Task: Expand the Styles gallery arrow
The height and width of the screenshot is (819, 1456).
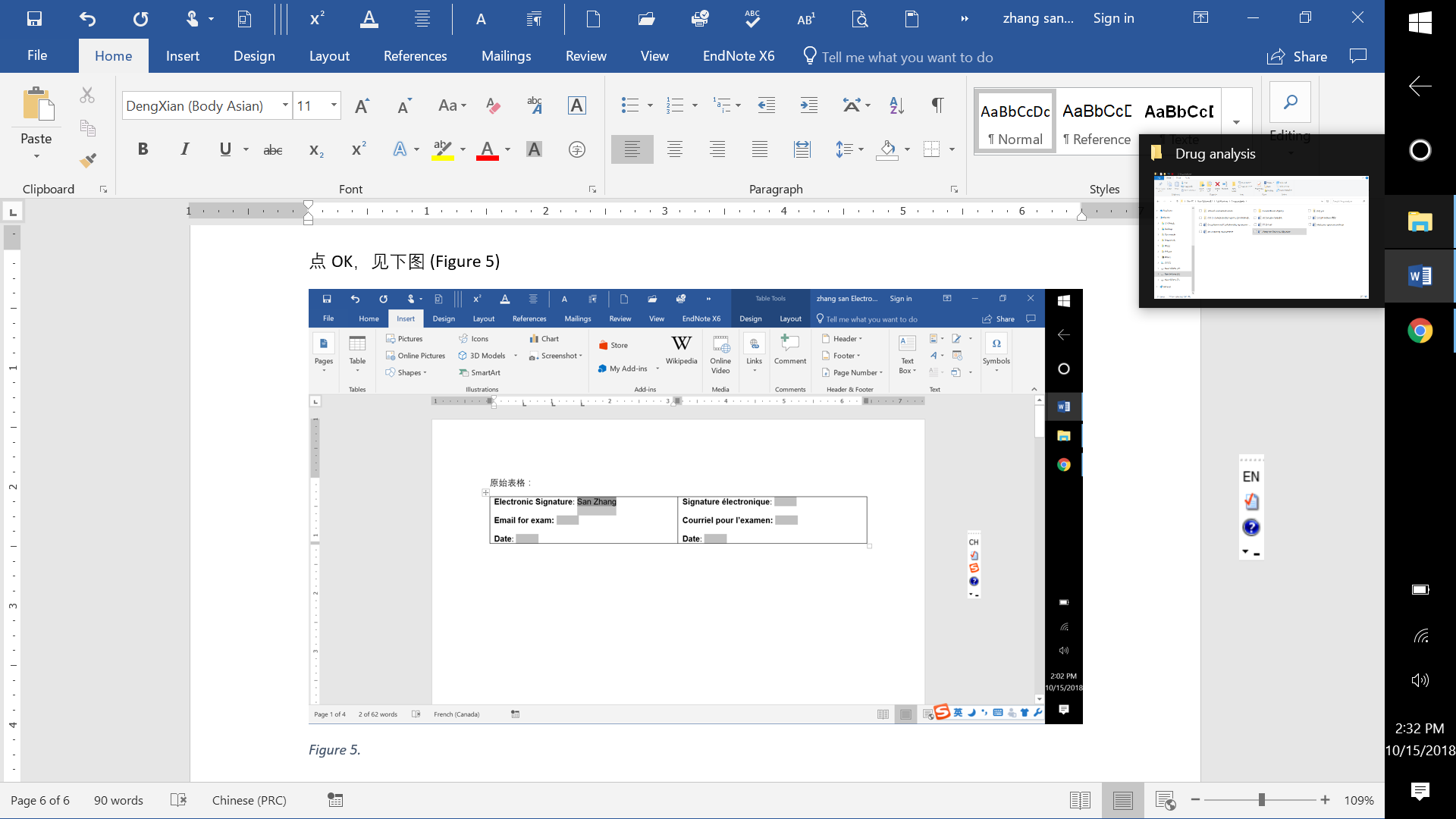Action: click(1236, 121)
